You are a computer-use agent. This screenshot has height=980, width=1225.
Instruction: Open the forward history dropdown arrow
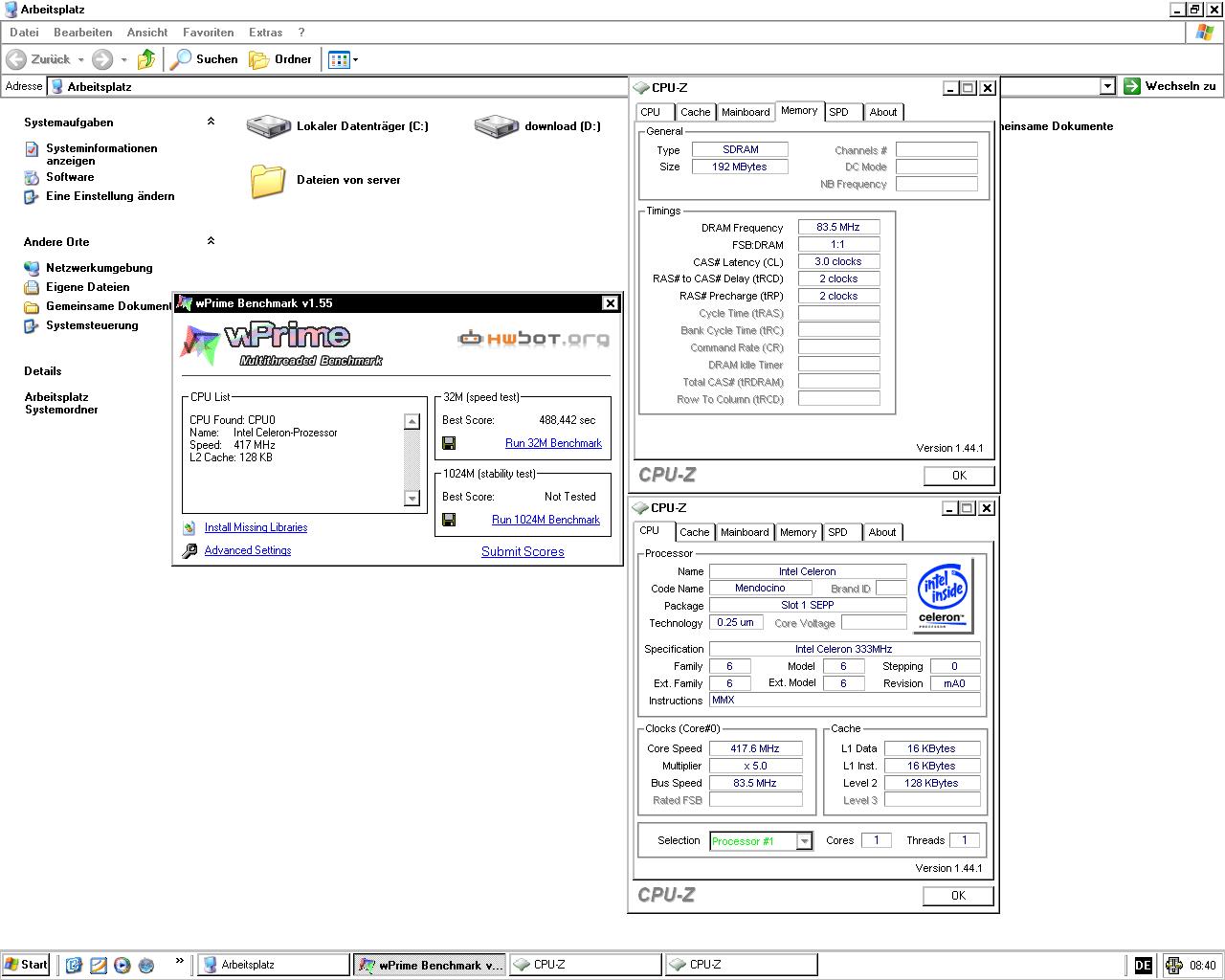(123, 59)
